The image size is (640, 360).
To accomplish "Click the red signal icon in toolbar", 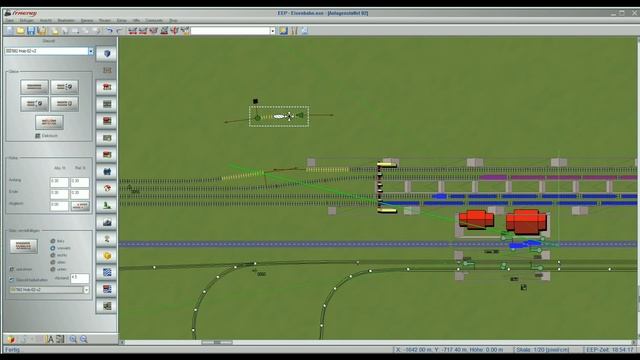I will [174, 31].
